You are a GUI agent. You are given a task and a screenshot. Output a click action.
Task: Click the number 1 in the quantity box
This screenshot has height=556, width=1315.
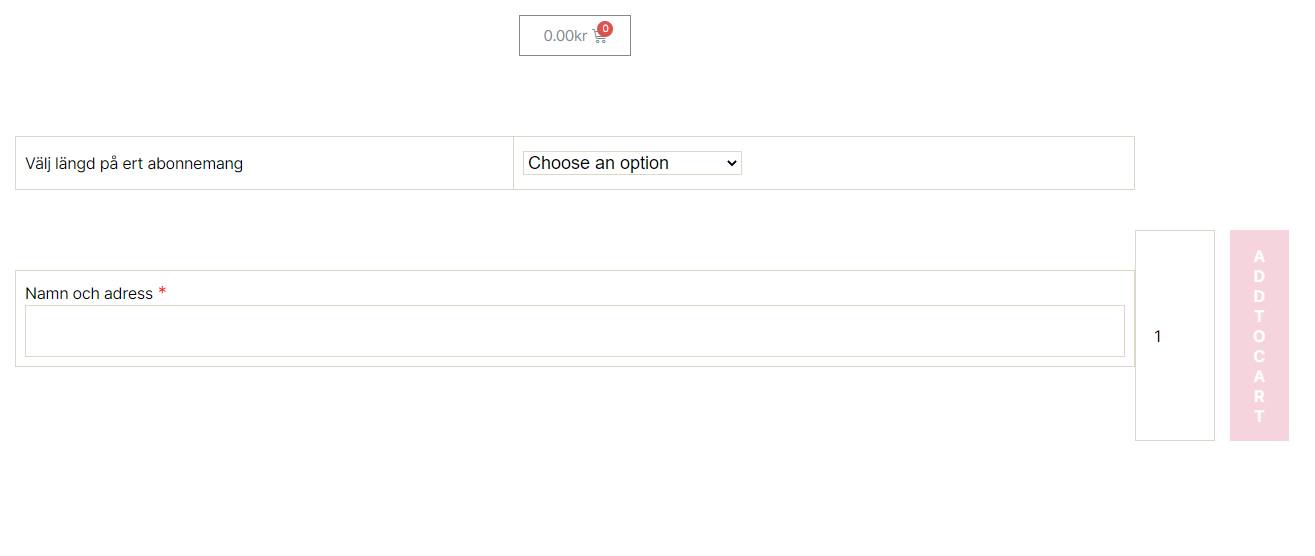coord(1158,337)
